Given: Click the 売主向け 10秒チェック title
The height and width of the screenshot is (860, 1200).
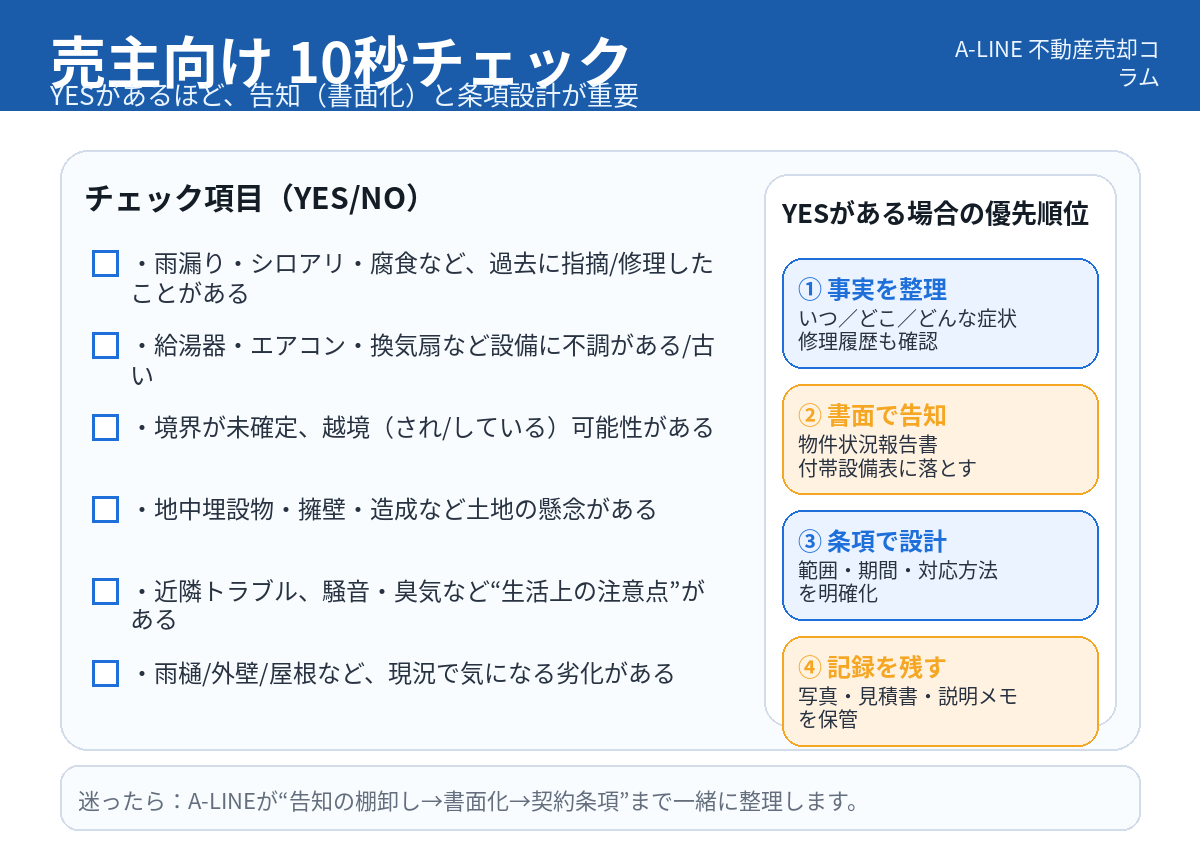Looking at the screenshot, I should click(x=340, y=60).
